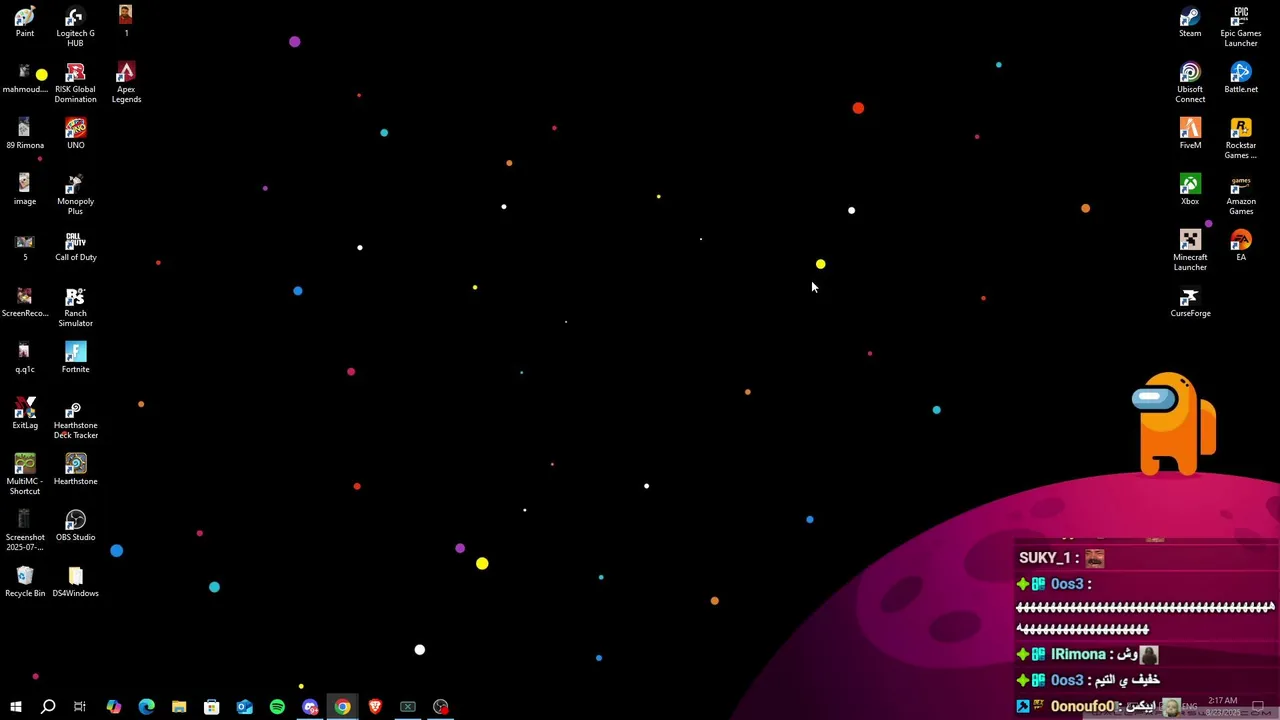Image resolution: width=1280 pixels, height=720 pixels.
Task: Launch the EA app from the desktop
Action: pyautogui.click(x=1241, y=246)
